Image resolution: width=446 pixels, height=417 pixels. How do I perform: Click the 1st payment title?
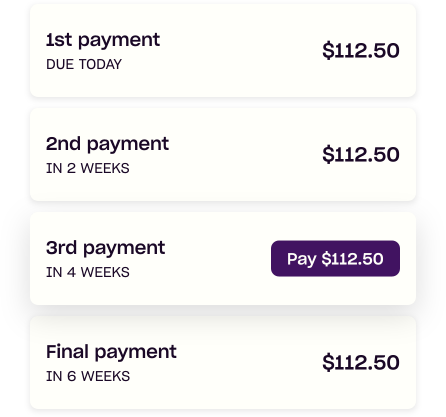pyautogui.click(x=103, y=40)
